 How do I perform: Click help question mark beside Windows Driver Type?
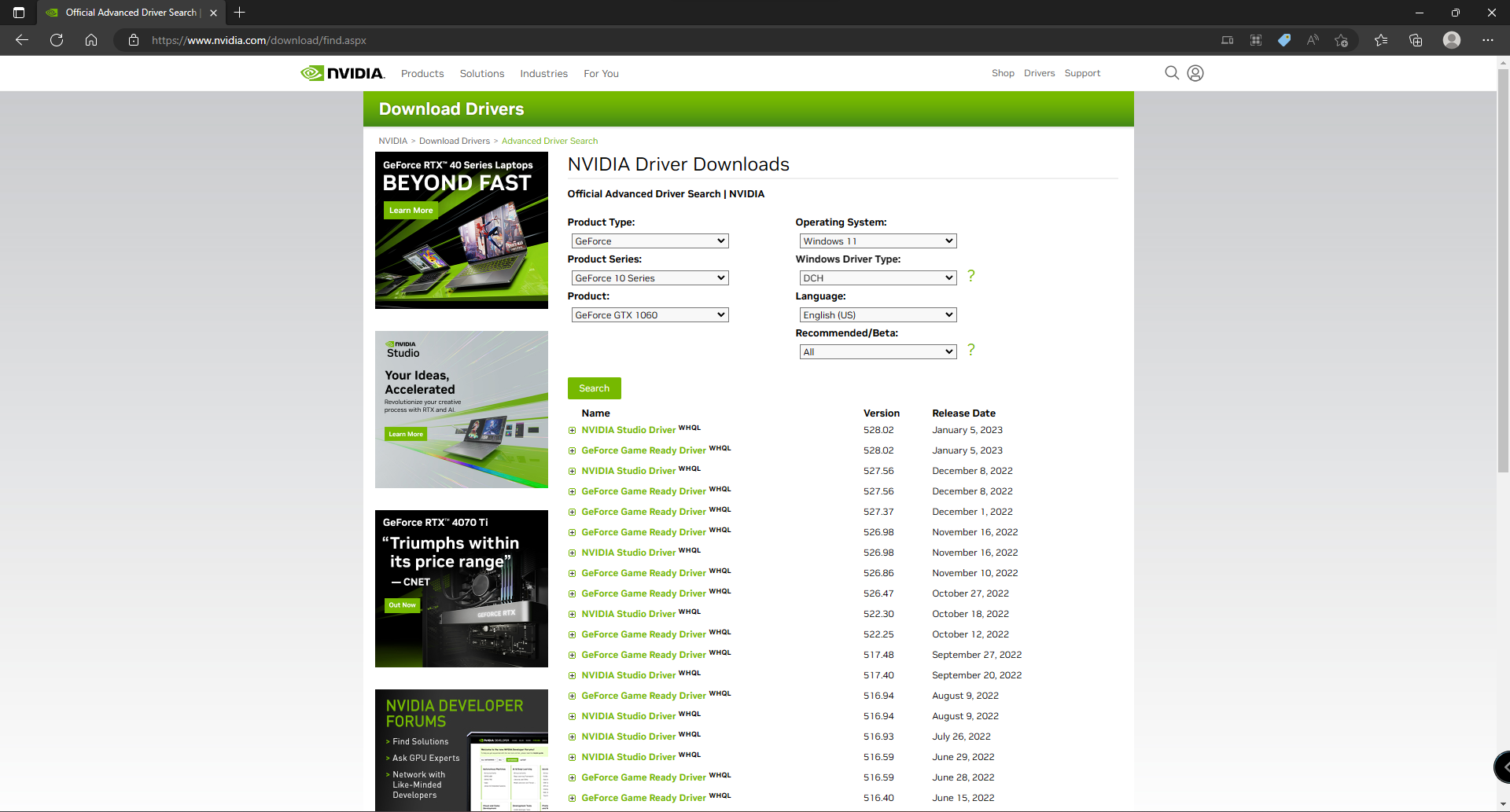[x=971, y=276]
